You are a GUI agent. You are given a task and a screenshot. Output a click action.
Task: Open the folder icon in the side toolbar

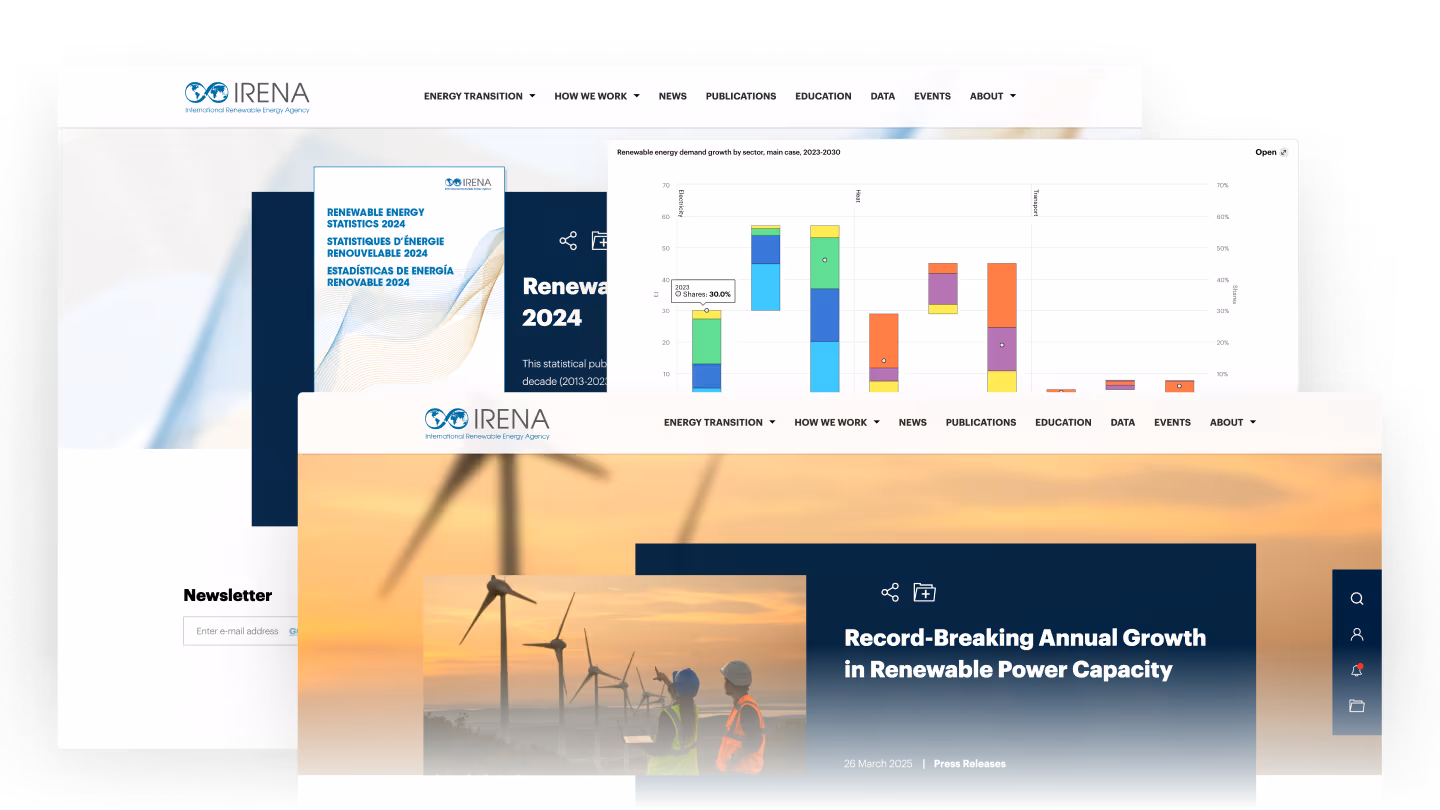pos(1357,706)
